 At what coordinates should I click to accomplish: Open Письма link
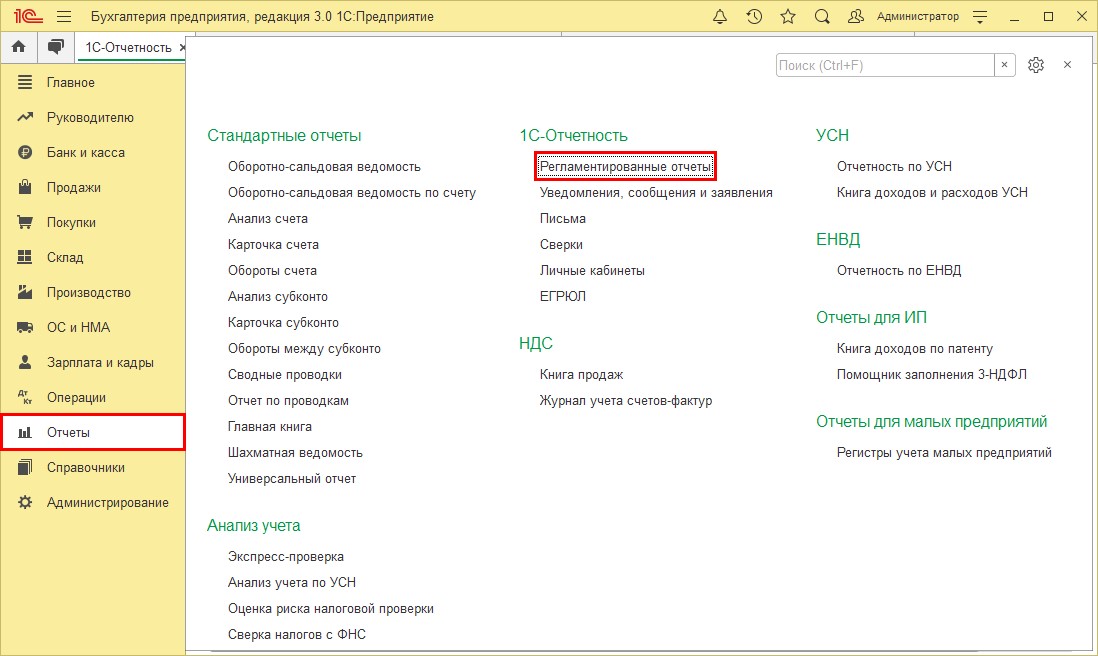click(x=562, y=218)
